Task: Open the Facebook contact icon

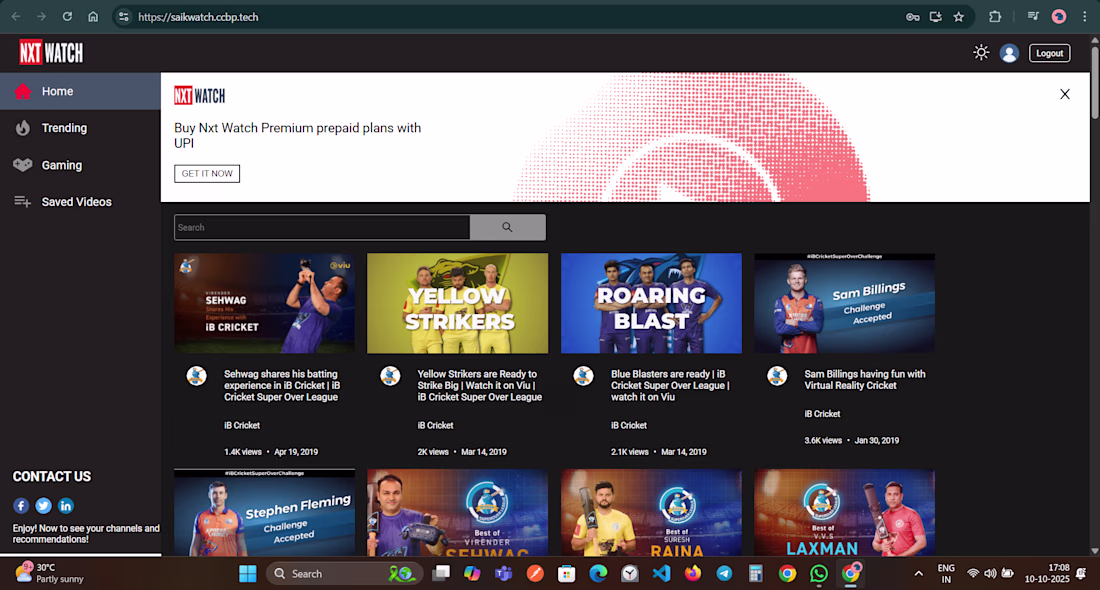Action: (21, 506)
